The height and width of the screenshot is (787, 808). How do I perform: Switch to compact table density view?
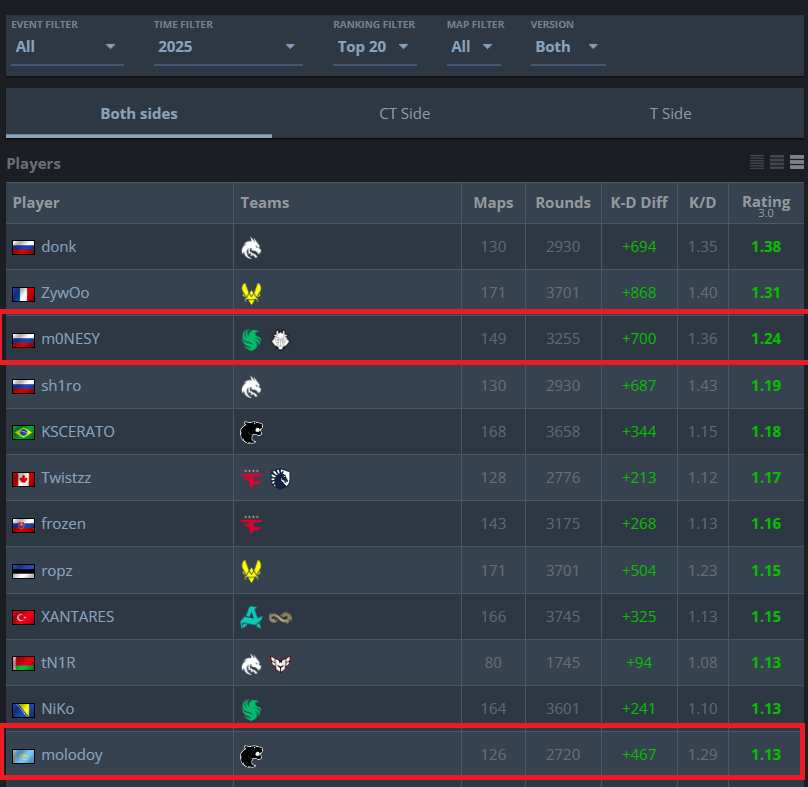pos(757,162)
